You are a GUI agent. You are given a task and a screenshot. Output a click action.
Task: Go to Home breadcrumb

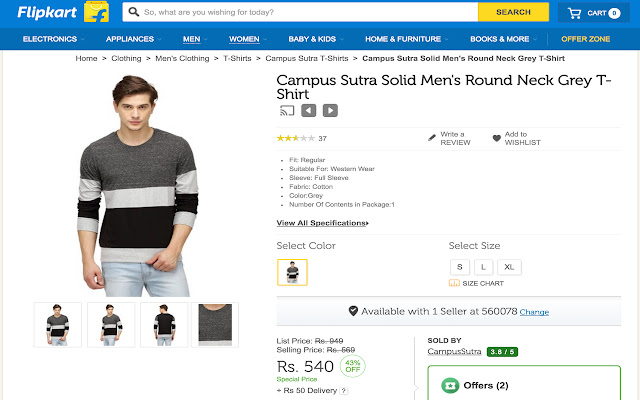(86, 58)
